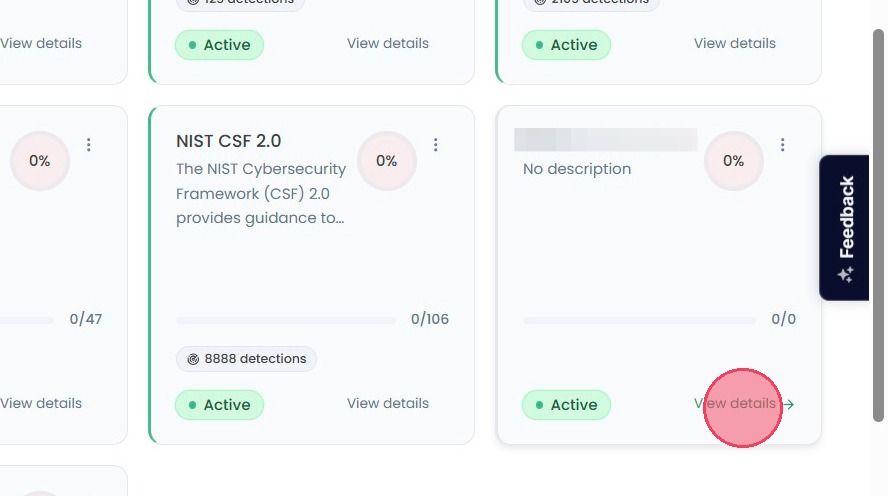This screenshot has height=496, width=888.
Task: Open kebab menu on NIST CSF 2.0 card
Action: pyautogui.click(x=436, y=145)
